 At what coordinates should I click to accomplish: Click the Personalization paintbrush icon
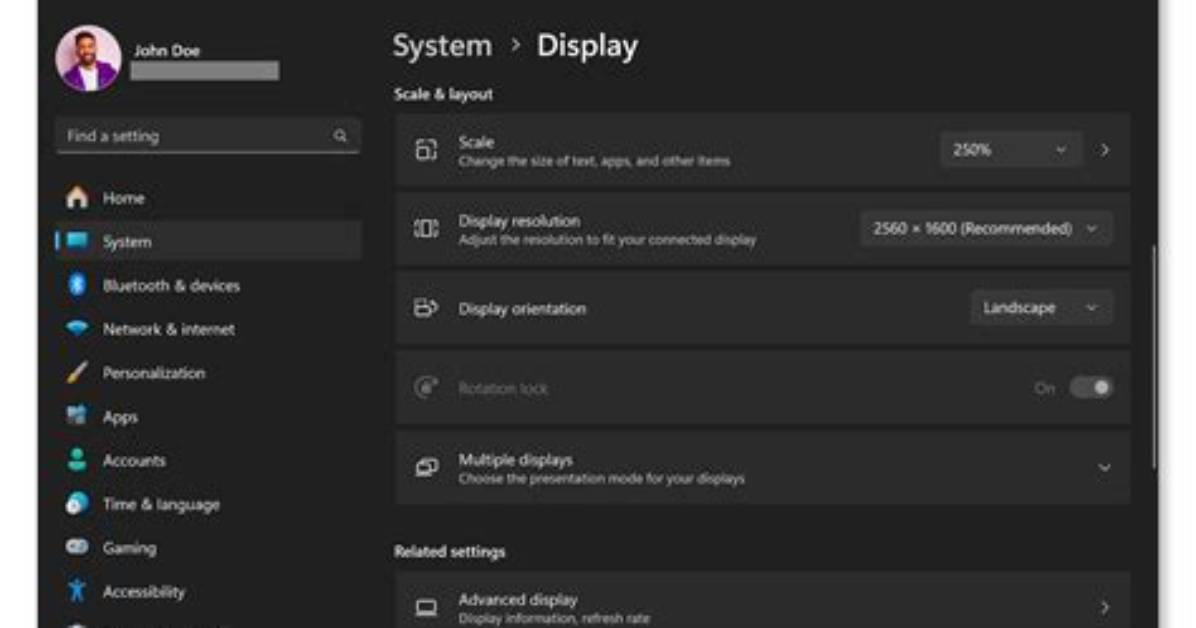coord(77,372)
